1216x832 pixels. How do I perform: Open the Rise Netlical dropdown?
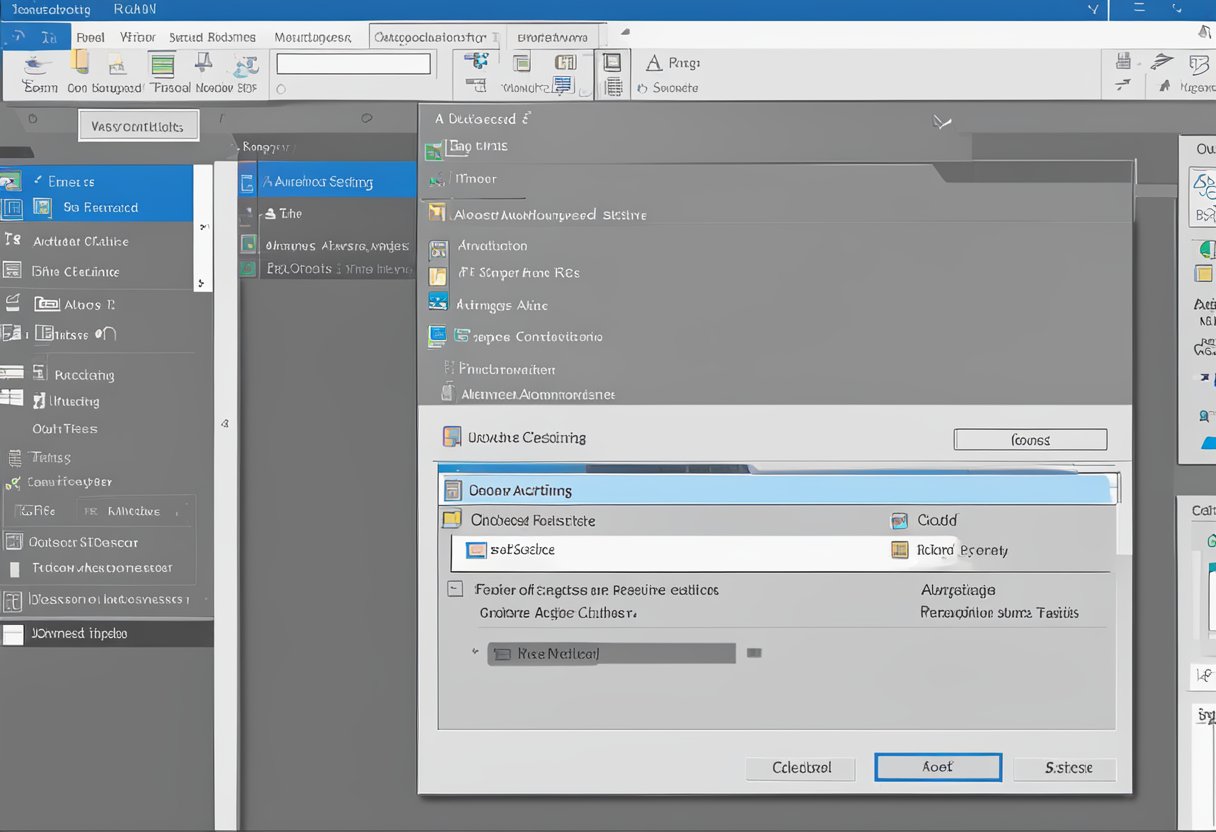(x=610, y=653)
